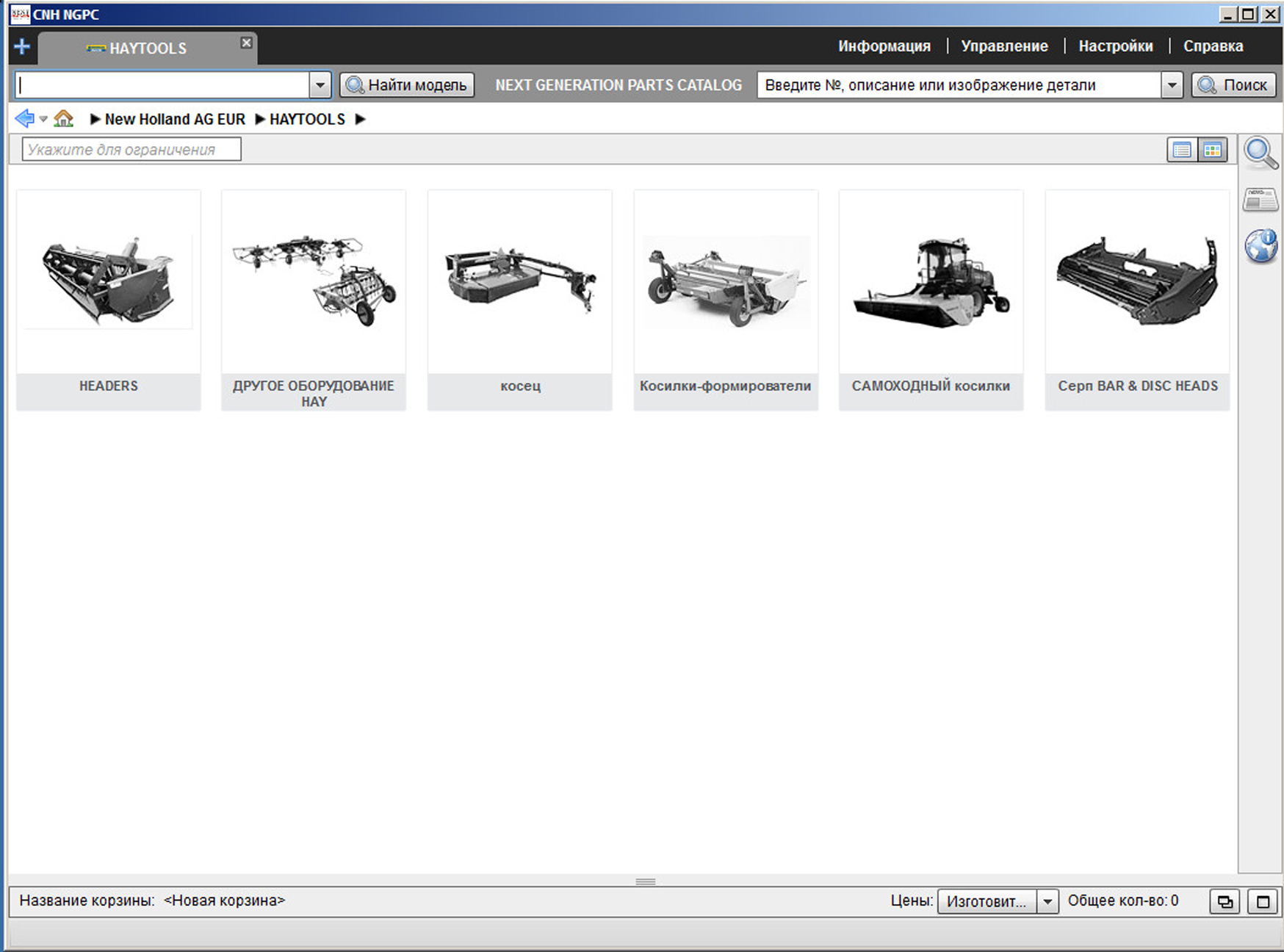Screen dimensions: 1284x952
Task: Click the Поиск button
Action: (x=1233, y=85)
